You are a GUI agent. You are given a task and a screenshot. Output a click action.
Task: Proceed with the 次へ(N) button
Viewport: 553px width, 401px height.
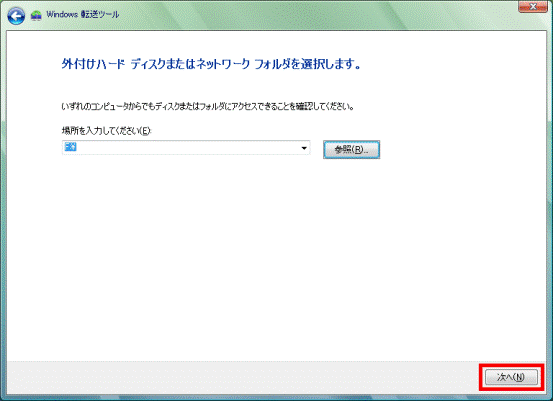[511, 377]
